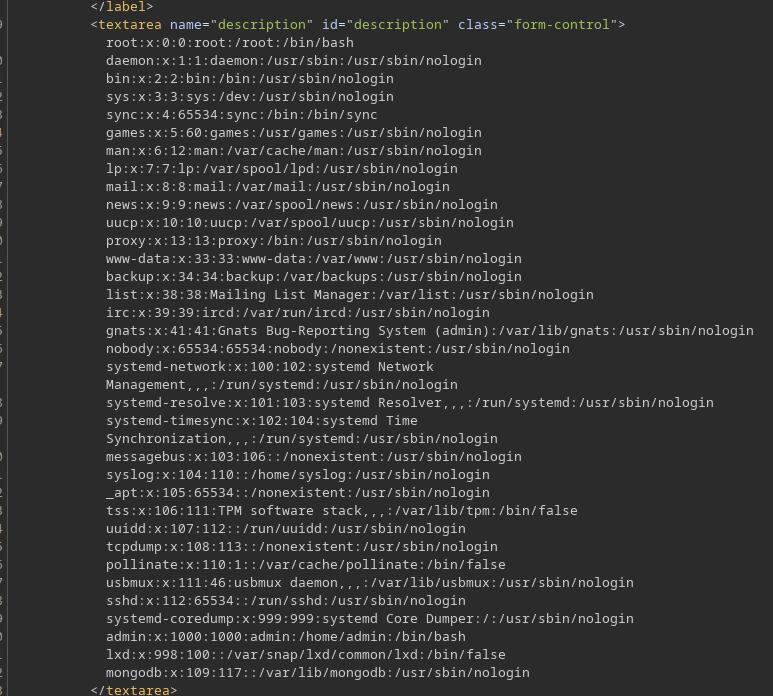Click the messagebus:x:103:106 line
Viewport: 773px width, 696px height.
click(314, 457)
